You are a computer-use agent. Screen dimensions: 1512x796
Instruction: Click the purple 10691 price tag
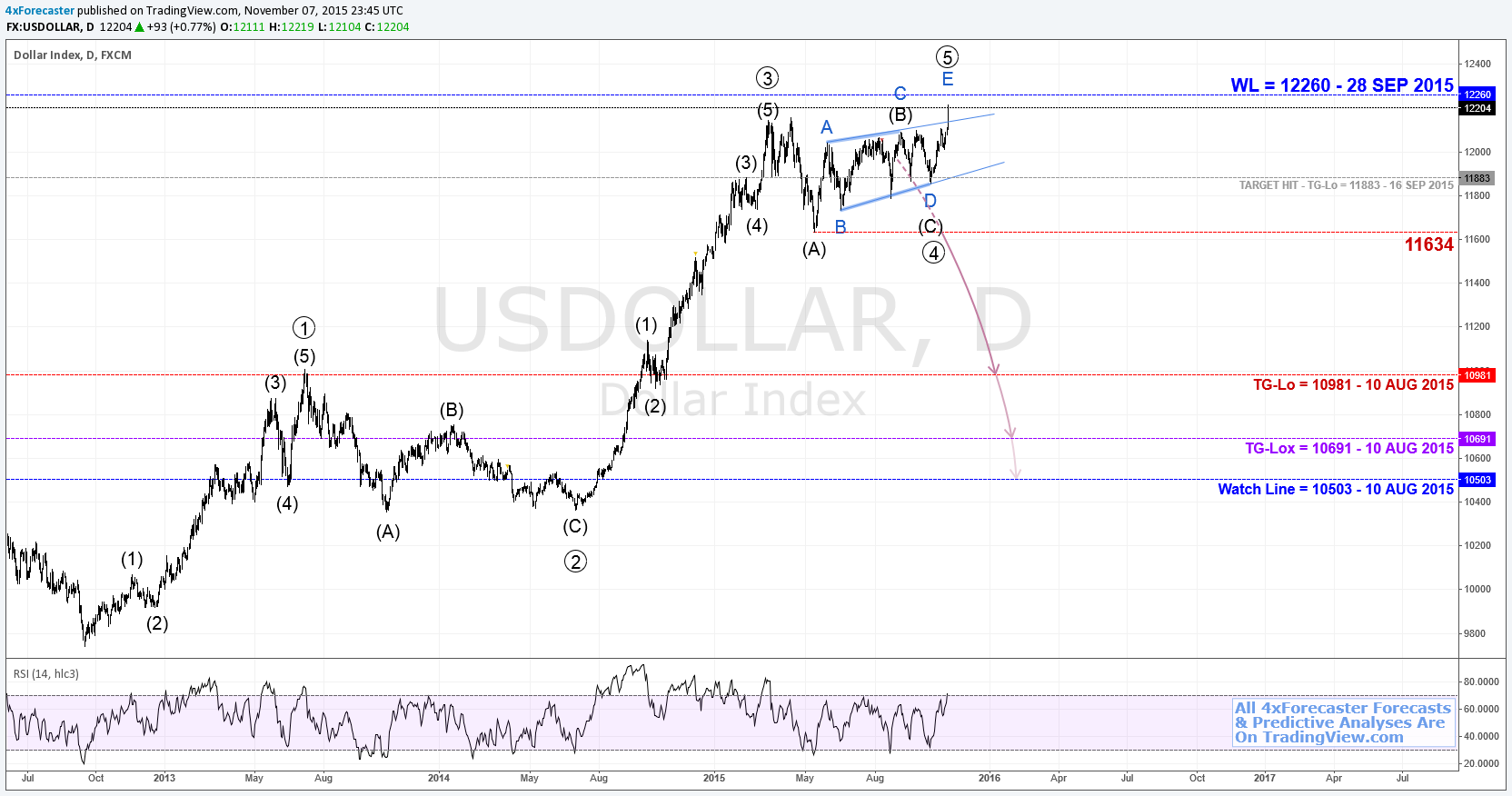[x=1477, y=439]
